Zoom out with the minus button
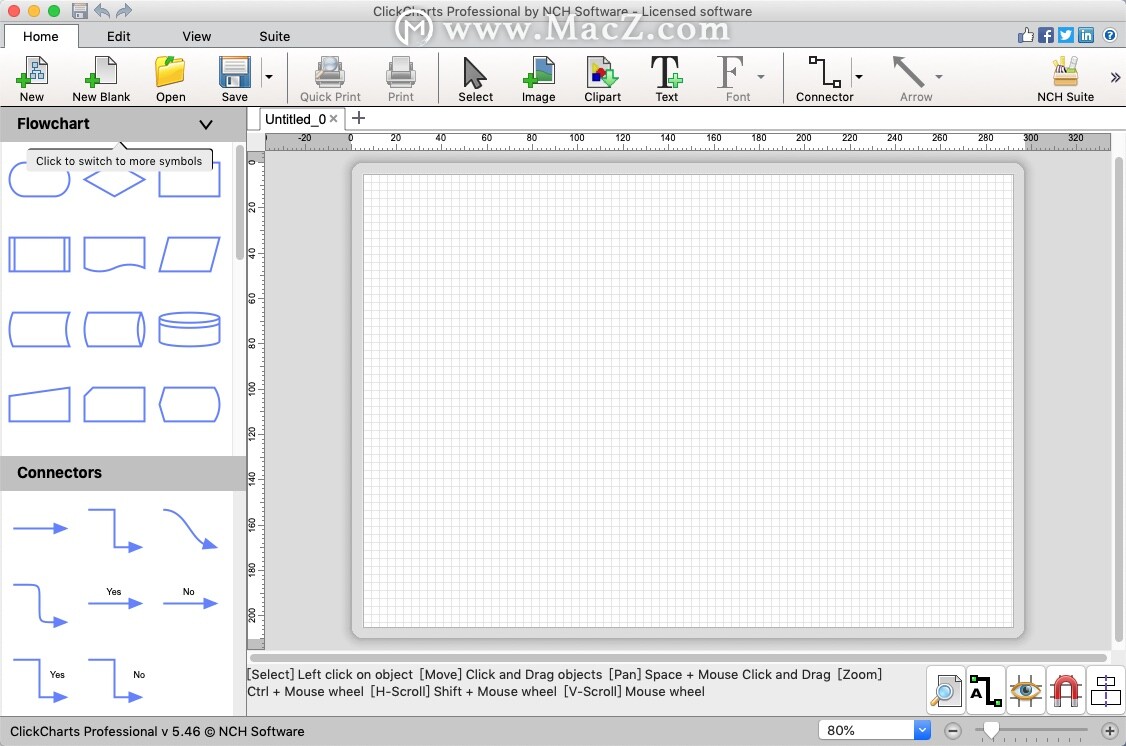The height and width of the screenshot is (746, 1126). [x=953, y=731]
